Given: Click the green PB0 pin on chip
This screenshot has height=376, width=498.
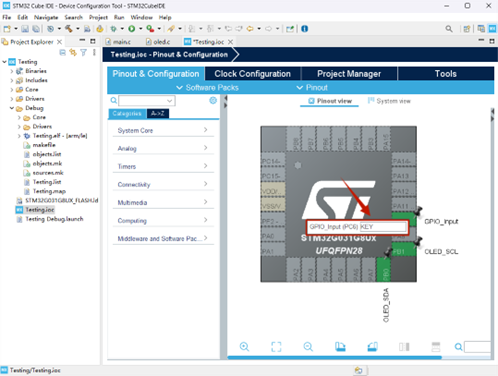Looking at the screenshot, I should (383, 269).
